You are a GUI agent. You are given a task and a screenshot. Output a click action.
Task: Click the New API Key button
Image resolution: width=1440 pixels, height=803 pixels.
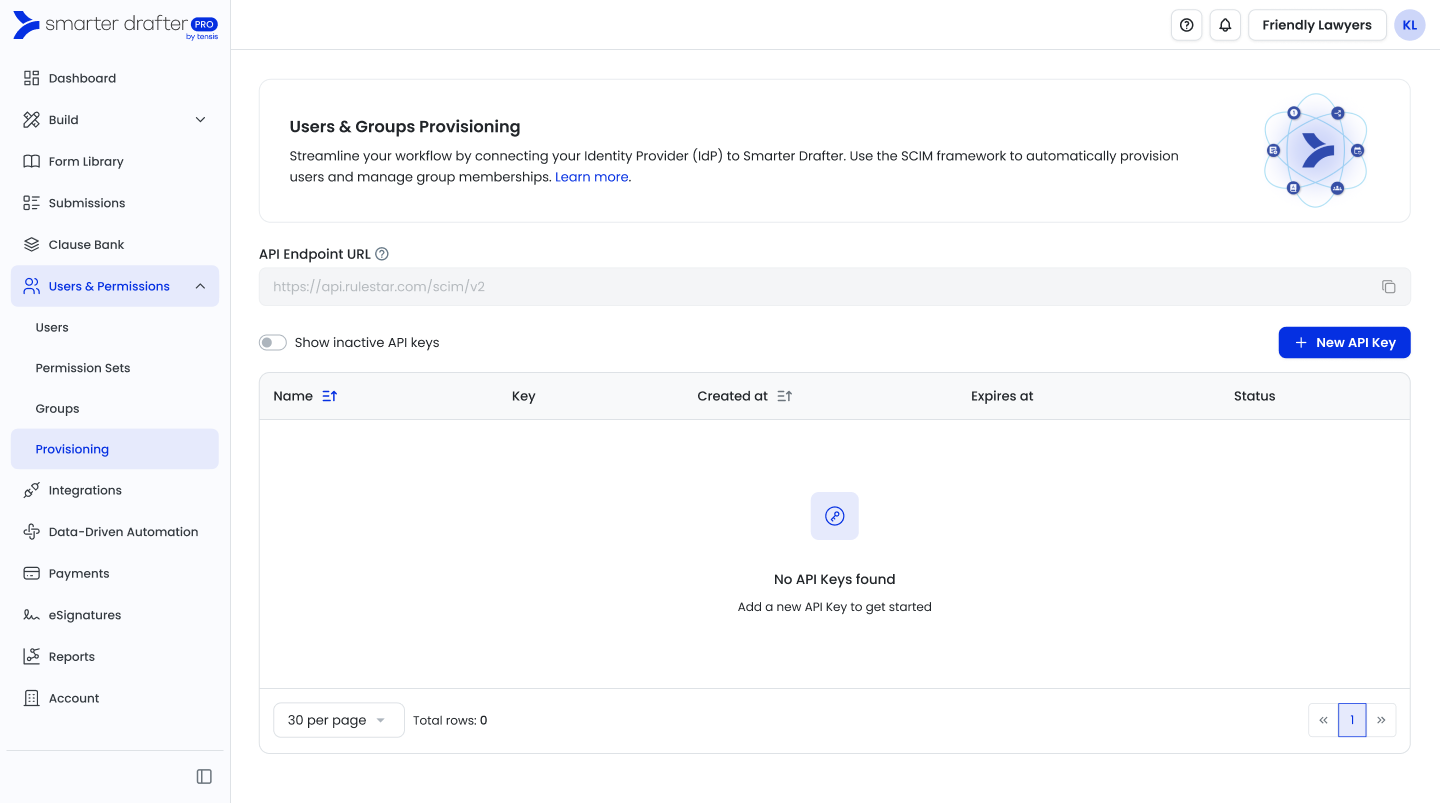click(x=1344, y=342)
